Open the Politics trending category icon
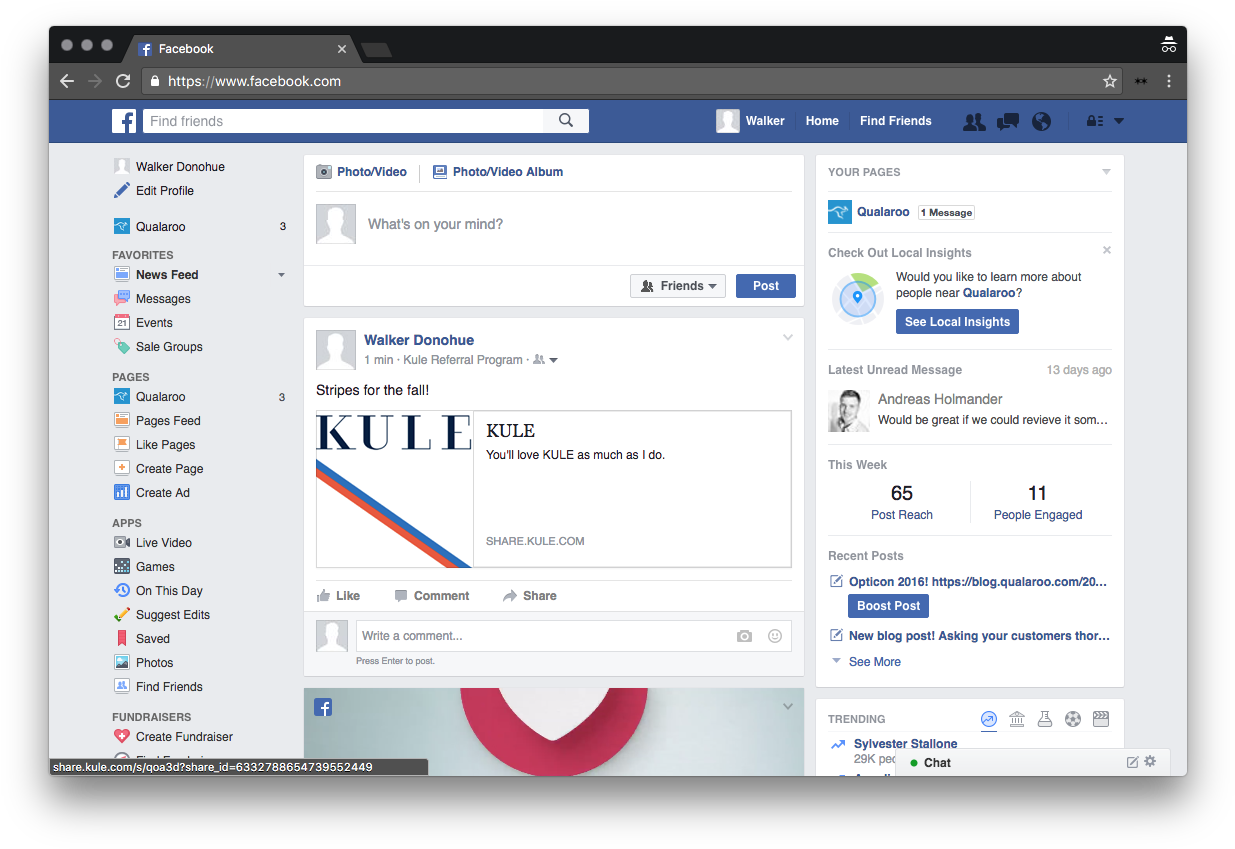This screenshot has height=849, width=1235. tap(1017, 718)
